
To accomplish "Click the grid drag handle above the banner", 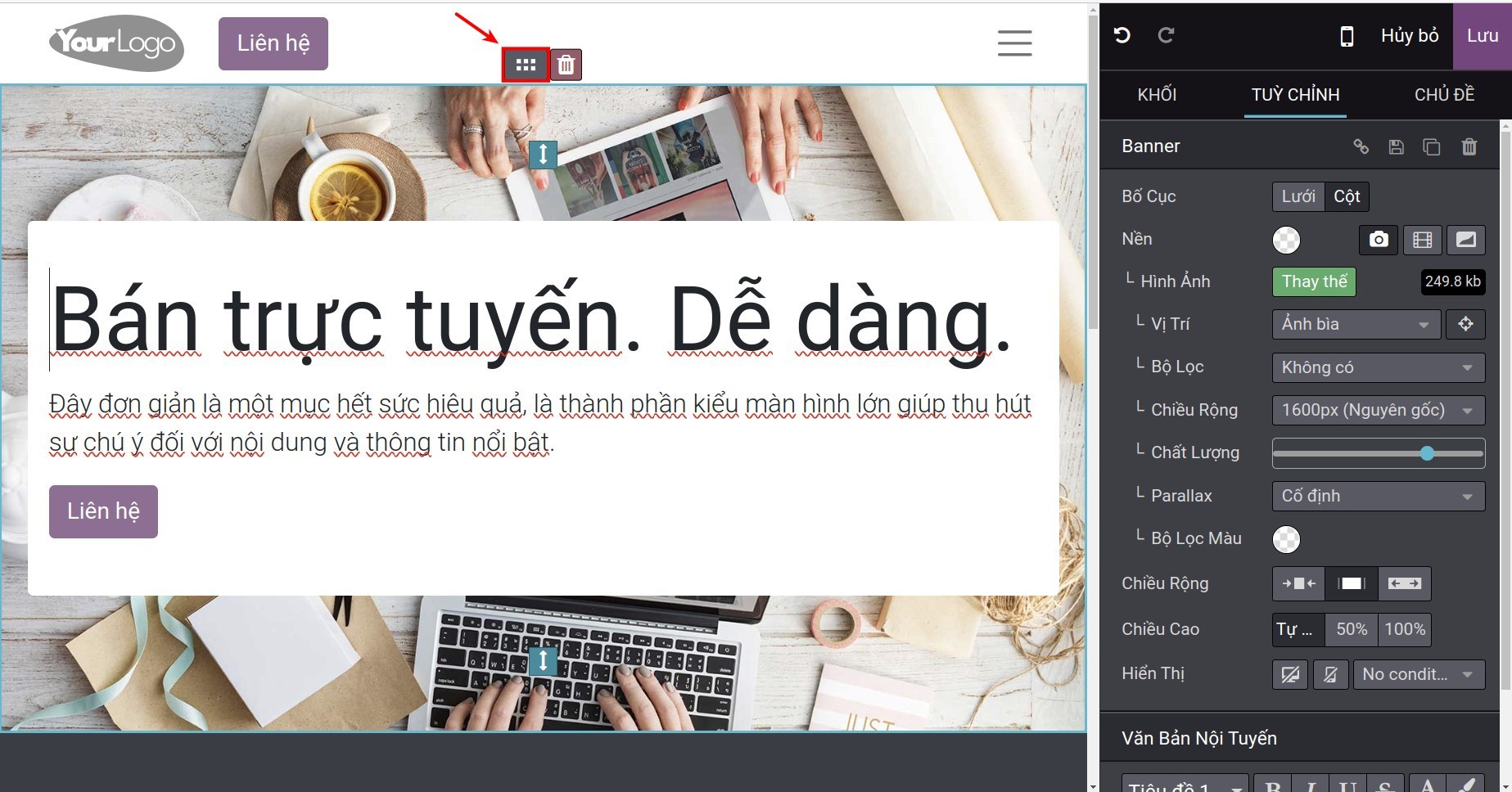I will pyautogui.click(x=525, y=65).
